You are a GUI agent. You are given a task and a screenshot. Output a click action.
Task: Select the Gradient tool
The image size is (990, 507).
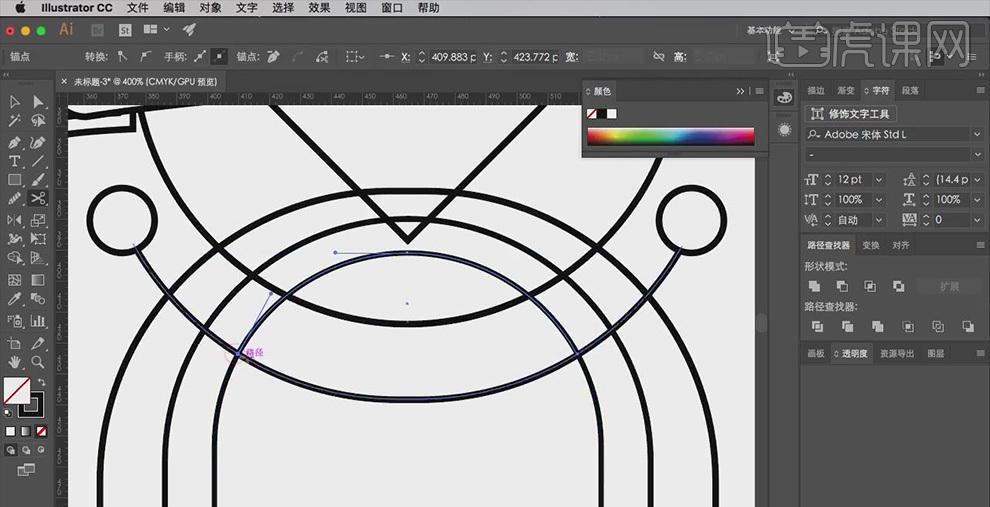(x=39, y=280)
